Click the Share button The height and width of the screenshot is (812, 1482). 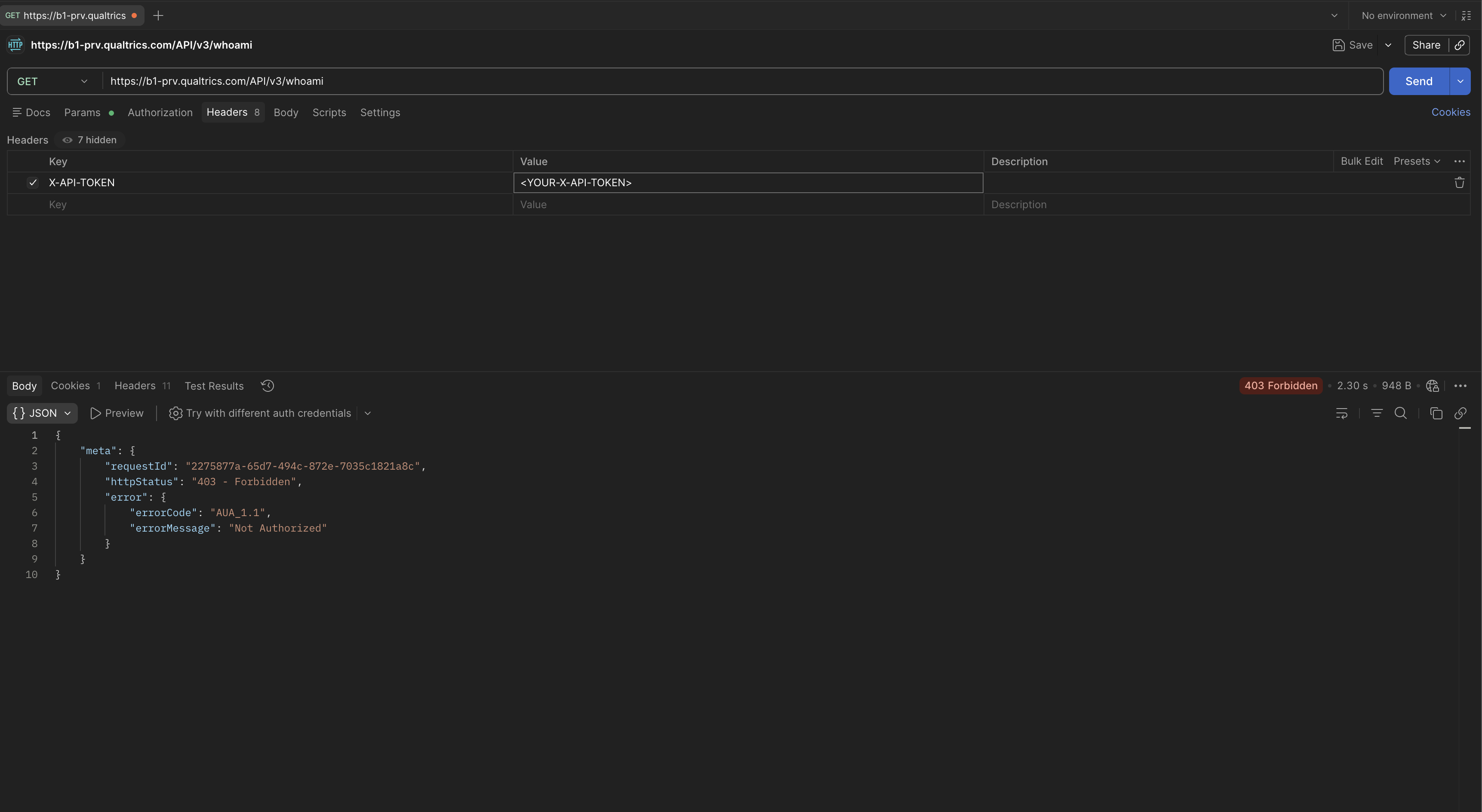1426,45
